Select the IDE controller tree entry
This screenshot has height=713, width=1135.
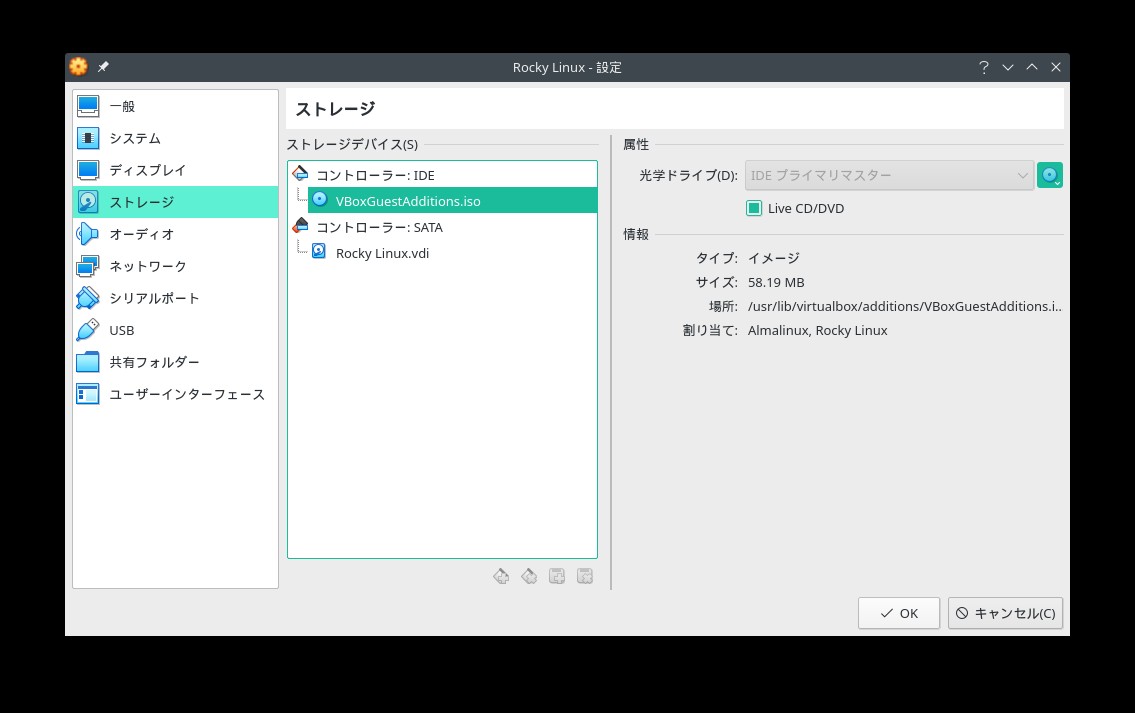click(x=375, y=175)
